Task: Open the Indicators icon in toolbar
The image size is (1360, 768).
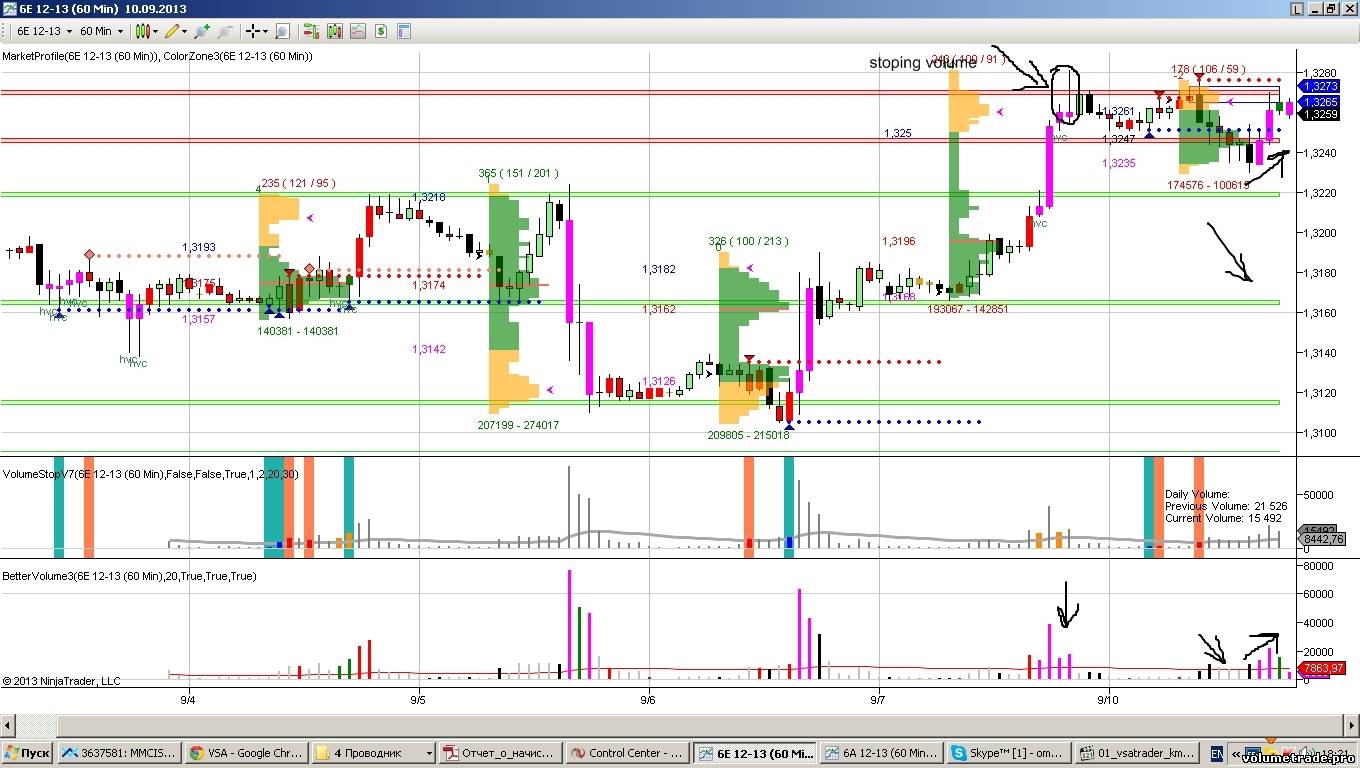Action: 357,32
